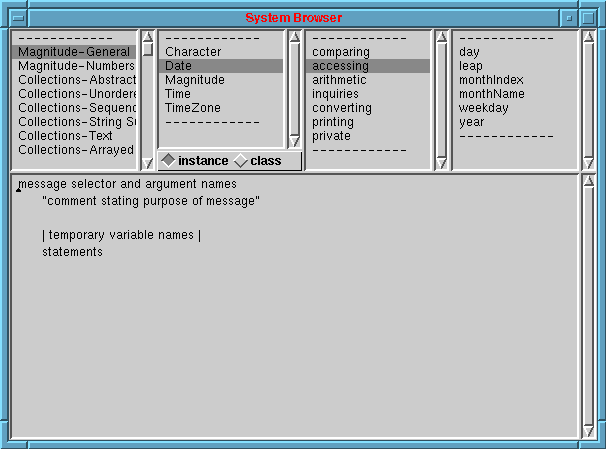Screen dimensions: 606x449
Task: Select the Magnitude class
Action: pos(221,80)
